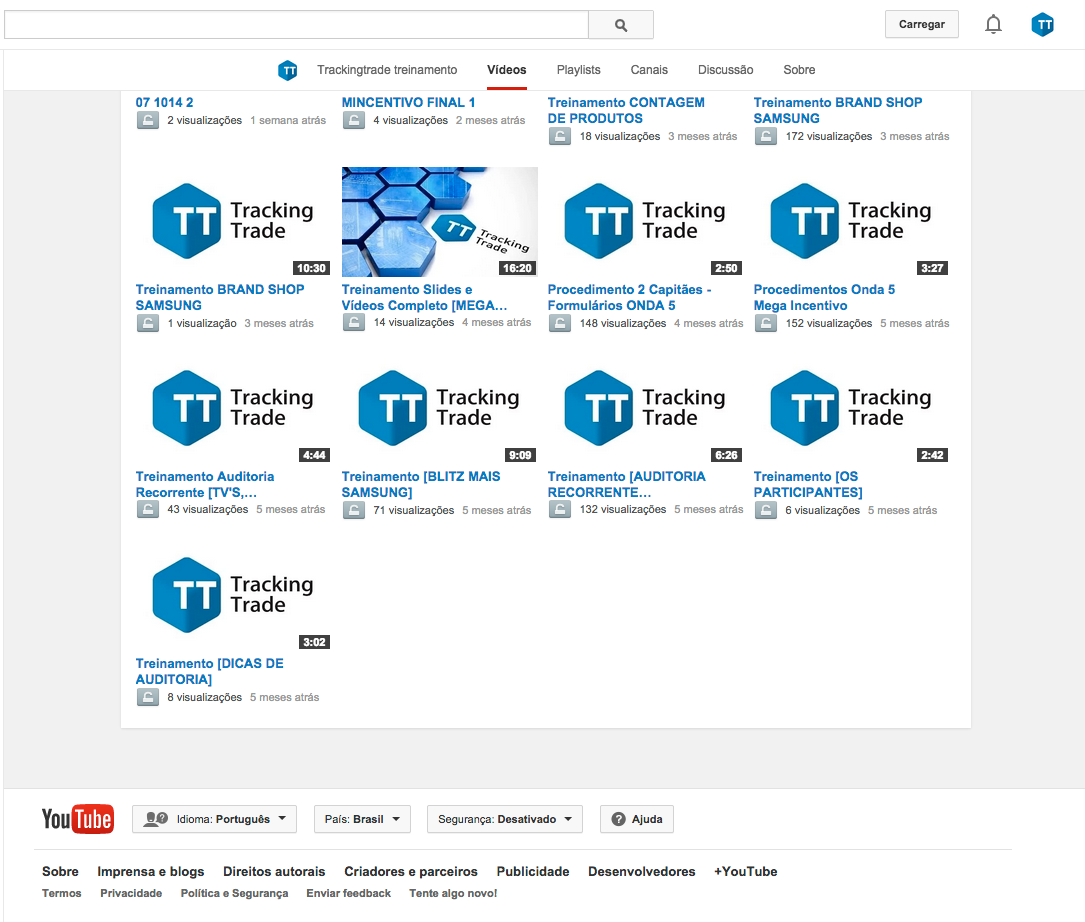The width and height of the screenshot is (1085, 922).
Task: Click the lock icon beside 152 visualizações
Action: point(765,323)
